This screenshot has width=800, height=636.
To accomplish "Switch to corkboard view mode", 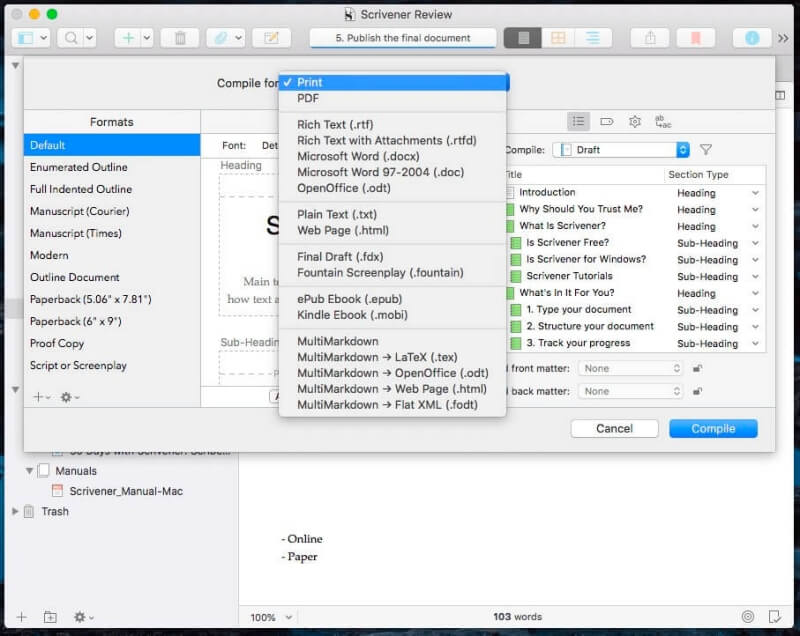I will click(x=557, y=38).
